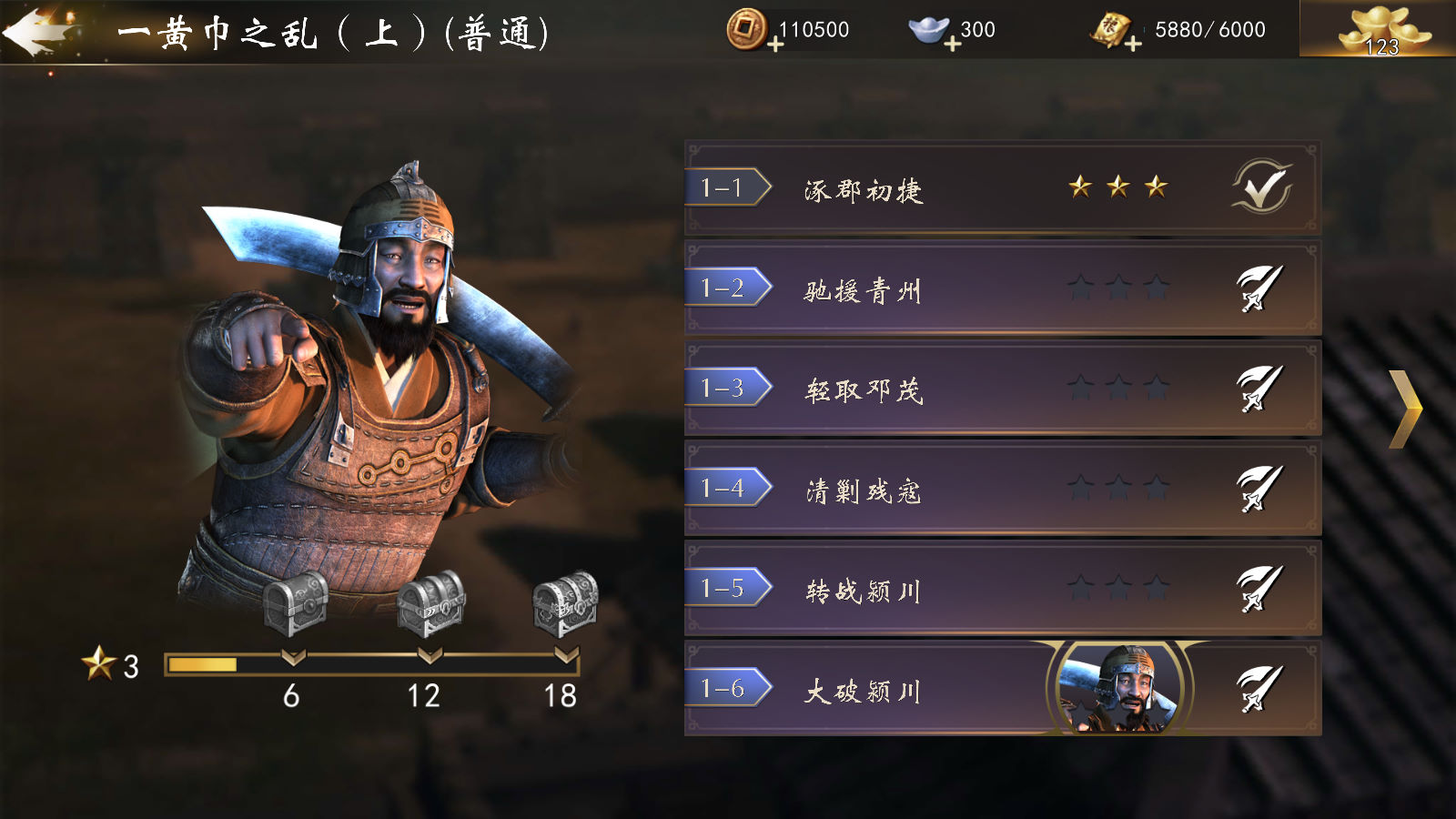Open stage 1-1 涿郡初捷

[1003, 188]
